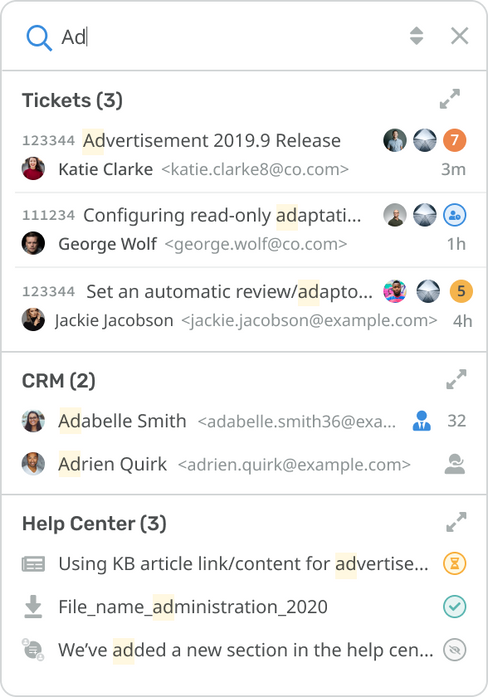The height and width of the screenshot is (697, 488).
Task: Click the orange 7 badge on Advertisement ticket
Action: pyautogui.click(x=455, y=140)
